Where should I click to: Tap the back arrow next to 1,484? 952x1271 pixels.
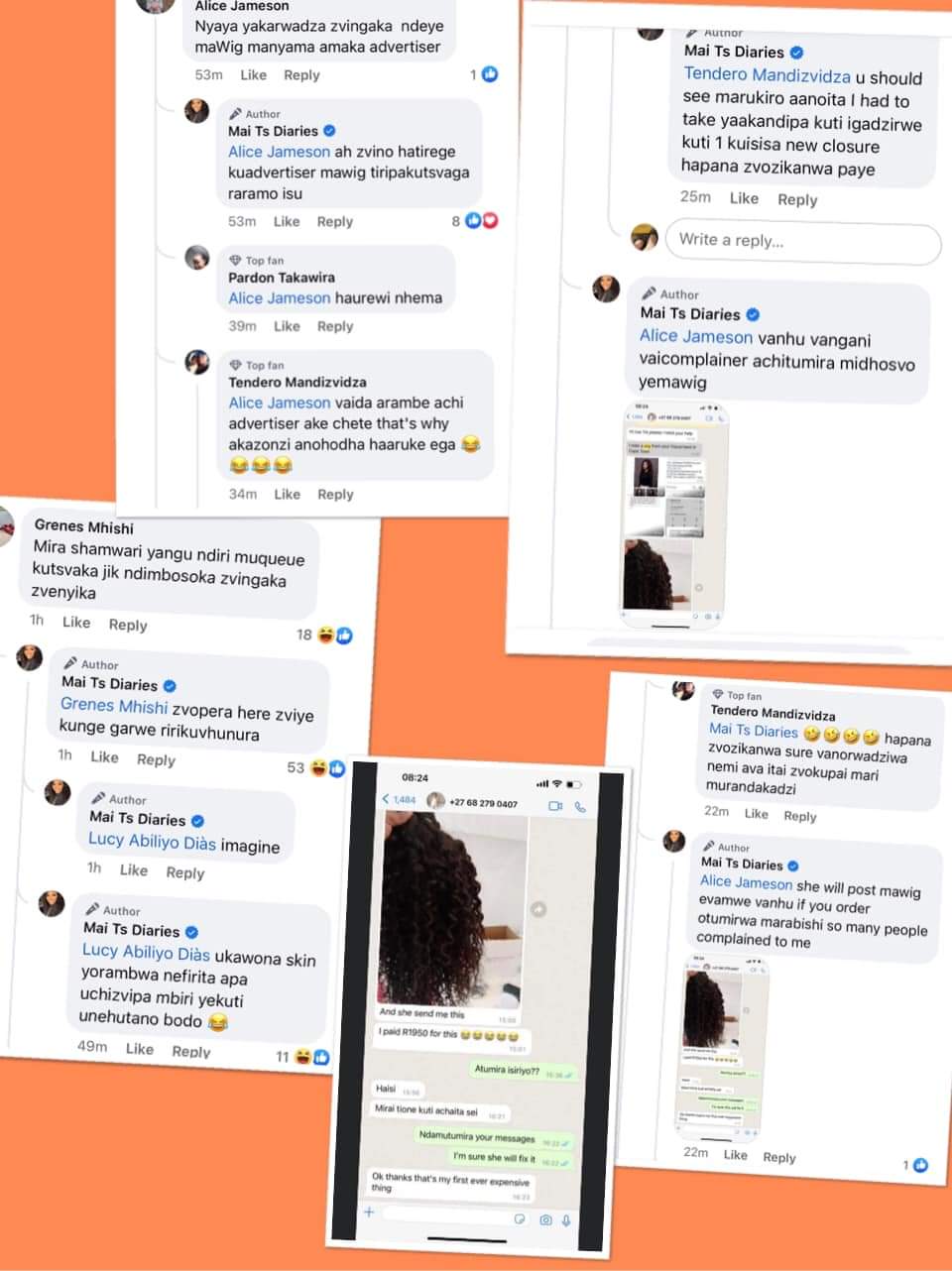click(386, 799)
